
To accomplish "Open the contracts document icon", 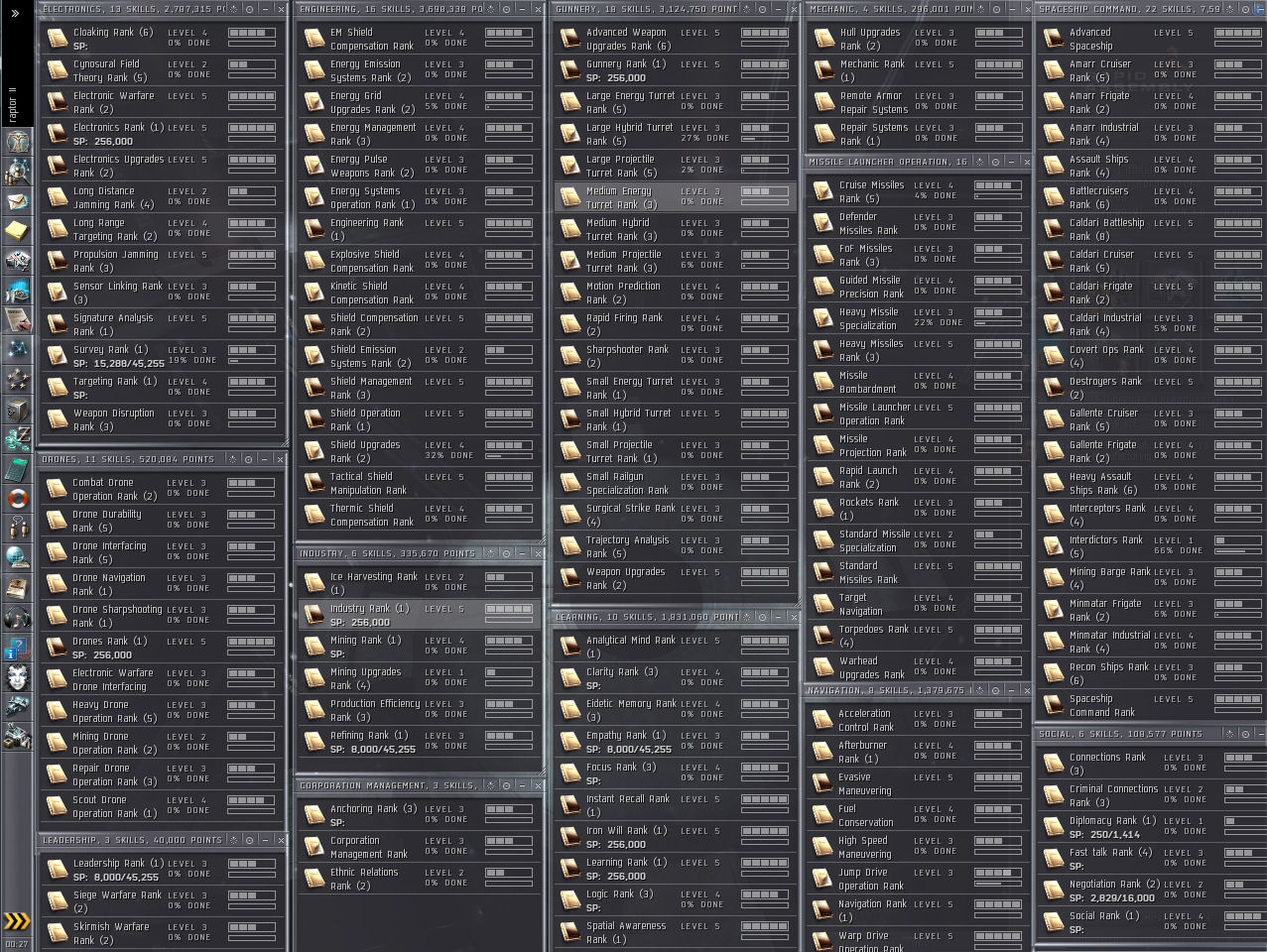I will click(17, 320).
